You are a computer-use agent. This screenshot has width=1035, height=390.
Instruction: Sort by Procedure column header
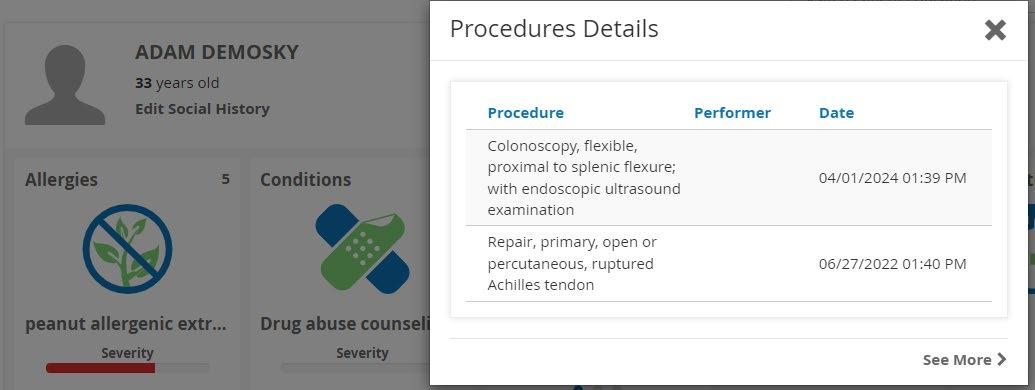[x=525, y=113]
